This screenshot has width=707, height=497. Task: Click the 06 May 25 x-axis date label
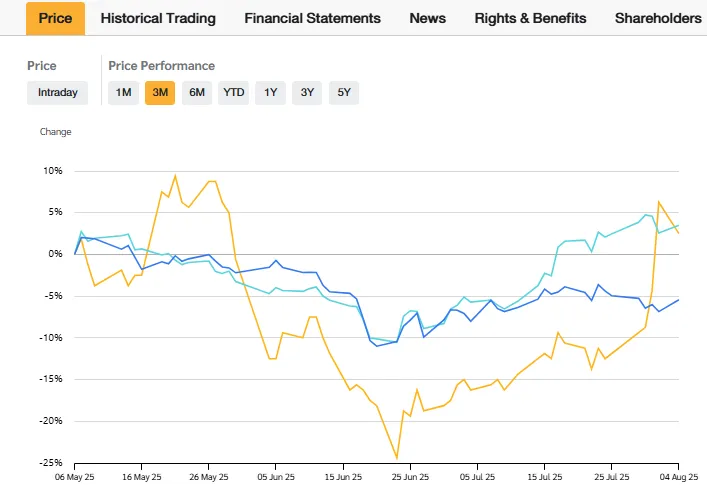76,479
